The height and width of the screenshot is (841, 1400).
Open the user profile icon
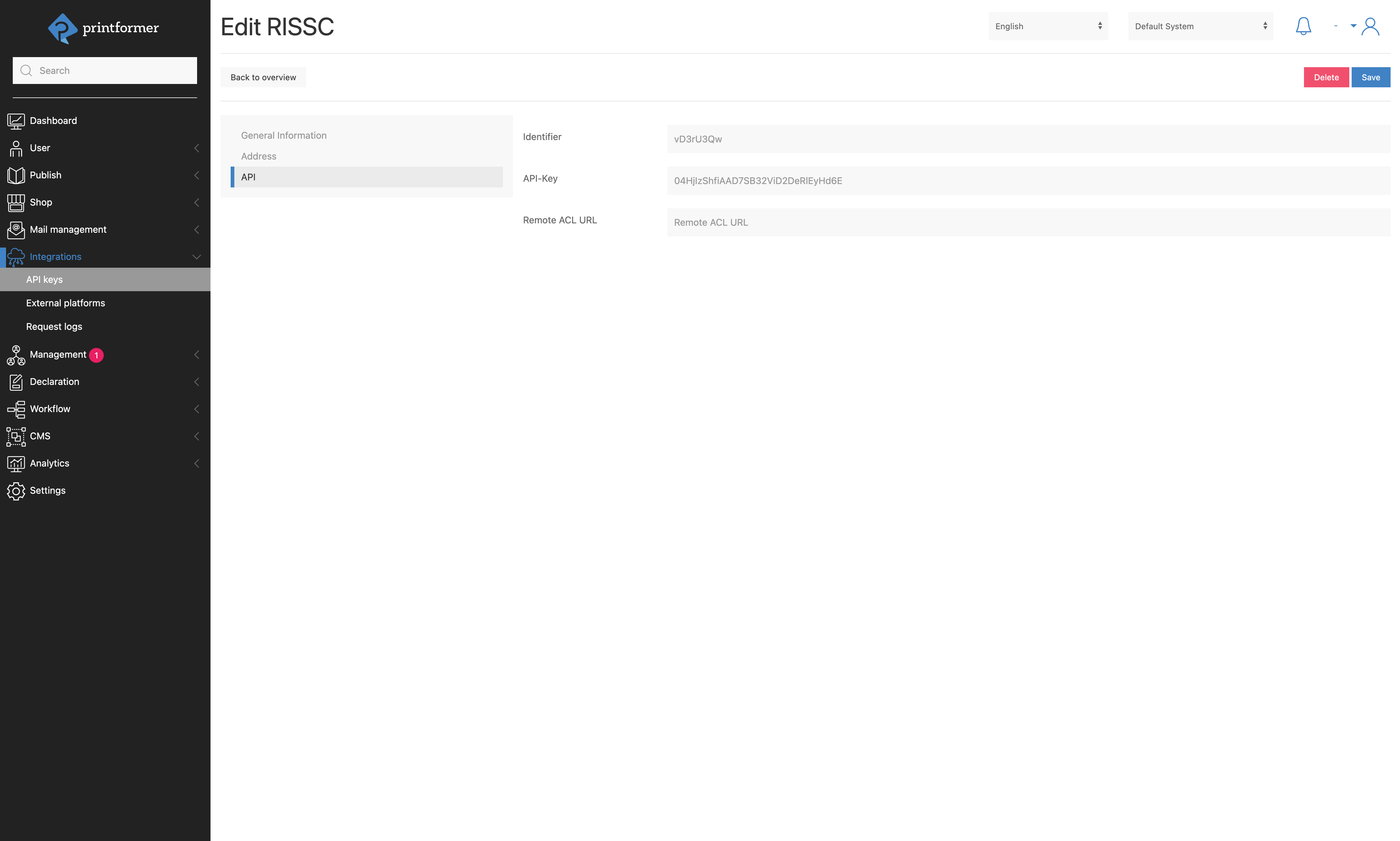click(x=1369, y=26)
